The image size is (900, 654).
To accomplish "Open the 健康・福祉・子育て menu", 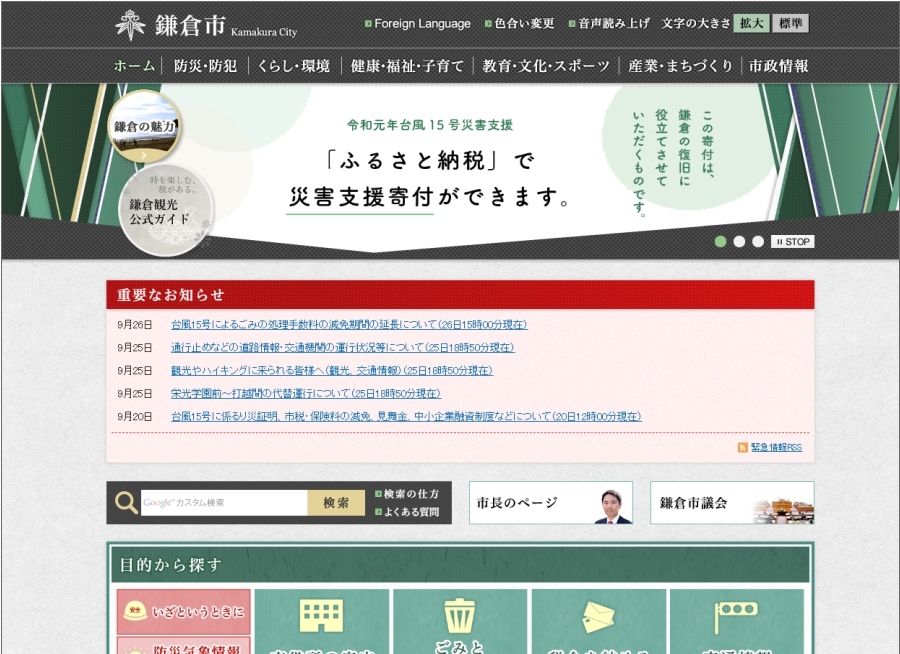I will pos(407,66).
